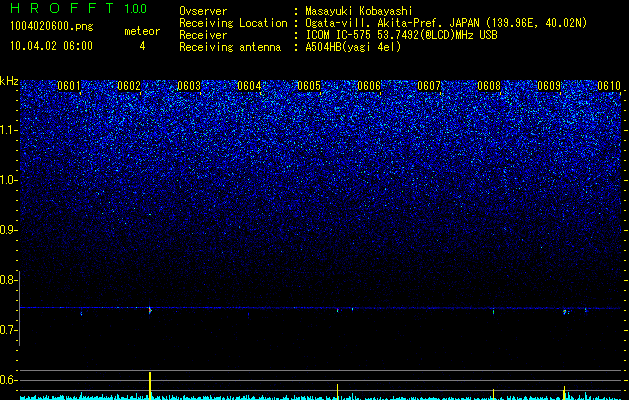Click the 0606 time marker
This screenshot has width=629, height=400.
369,86
